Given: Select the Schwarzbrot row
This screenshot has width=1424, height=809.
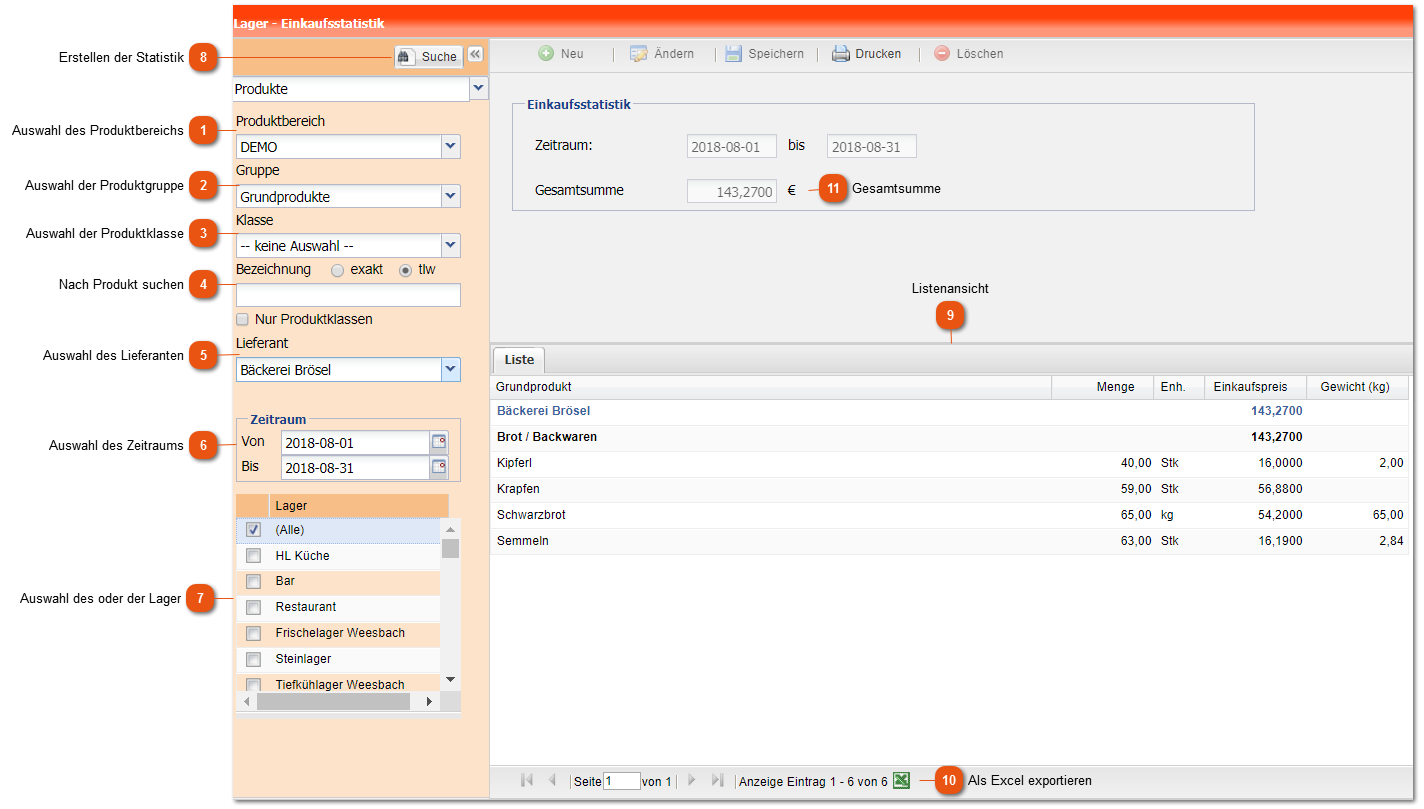Looking at the screenshot, I should tap(950, 515).
